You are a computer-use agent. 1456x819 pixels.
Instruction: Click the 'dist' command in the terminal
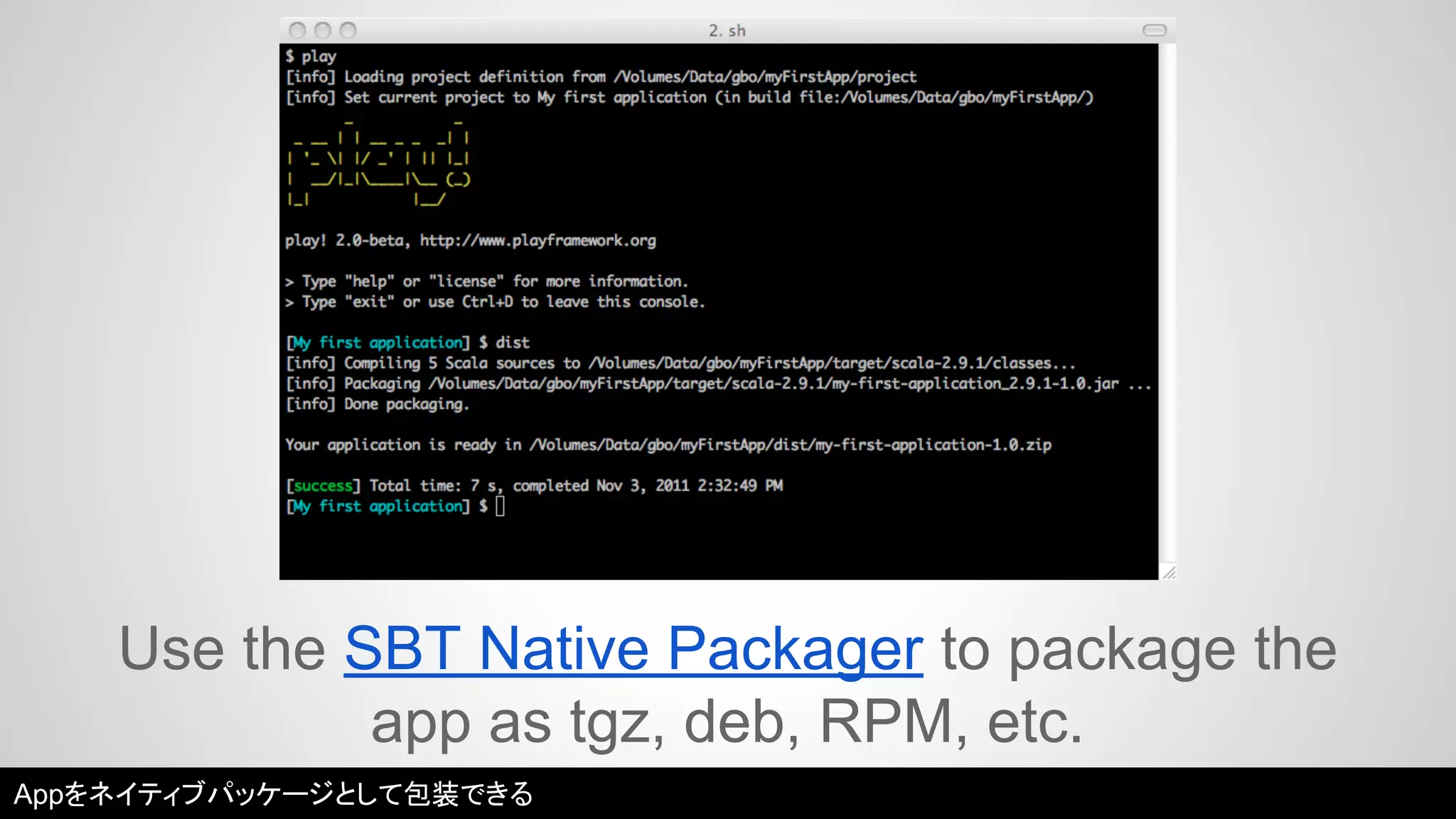pos(513,343)
